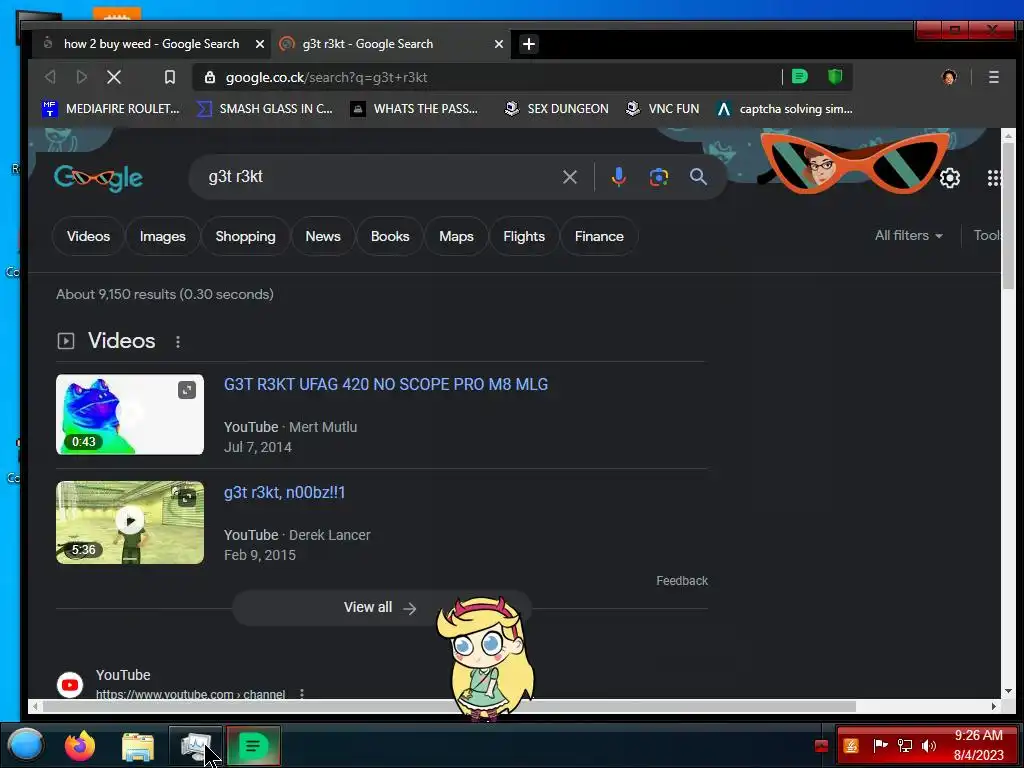The image size is (1024, 768).
Task: Open Action Center flag in tray
Action: 880,745
